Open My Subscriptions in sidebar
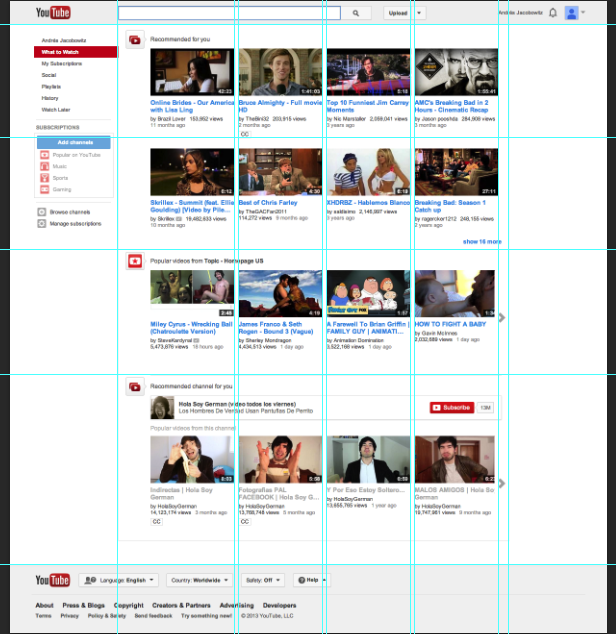This screenshot has height=634, width=616. pyautogui.click(x=61, y=63)
